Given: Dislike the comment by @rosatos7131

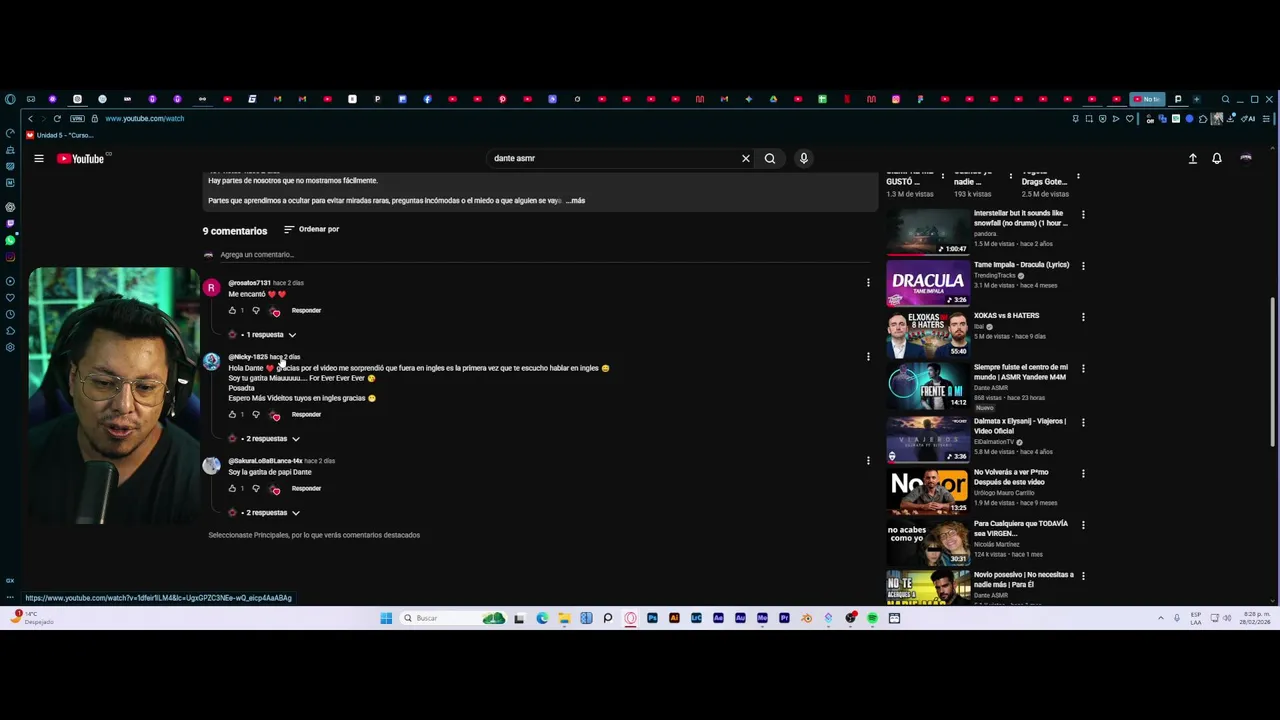Looking at the screenshot, I should pos(255,310).
